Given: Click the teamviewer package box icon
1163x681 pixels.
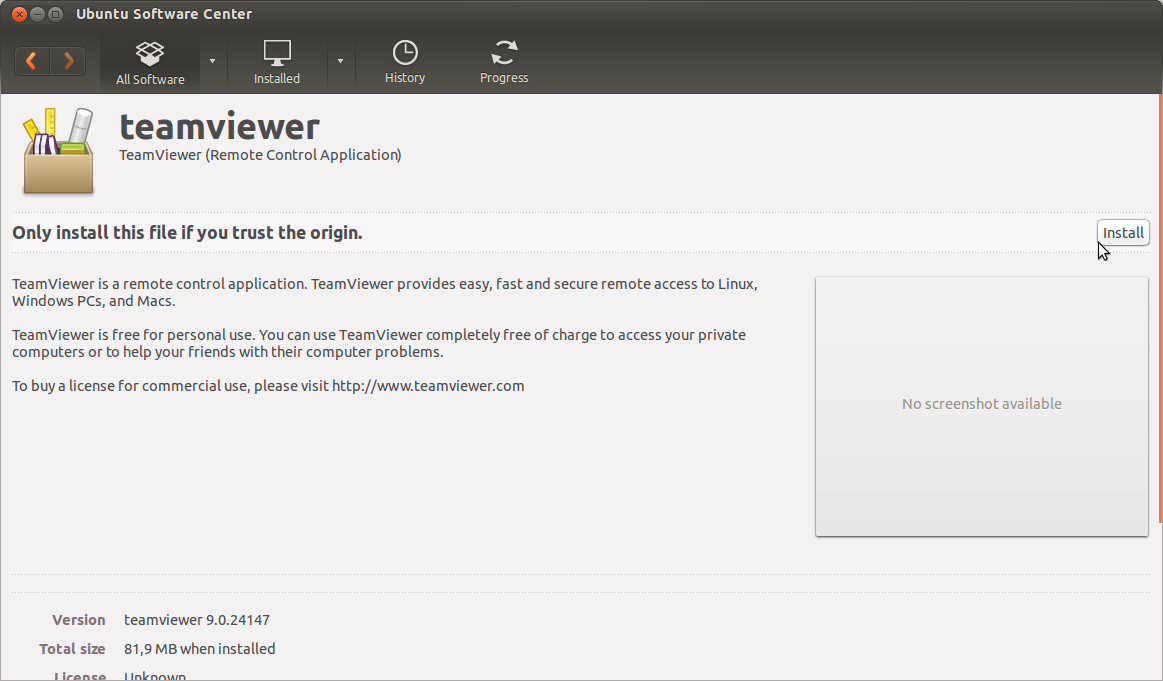Looking at the screenshot, I should tap(59, 151).
